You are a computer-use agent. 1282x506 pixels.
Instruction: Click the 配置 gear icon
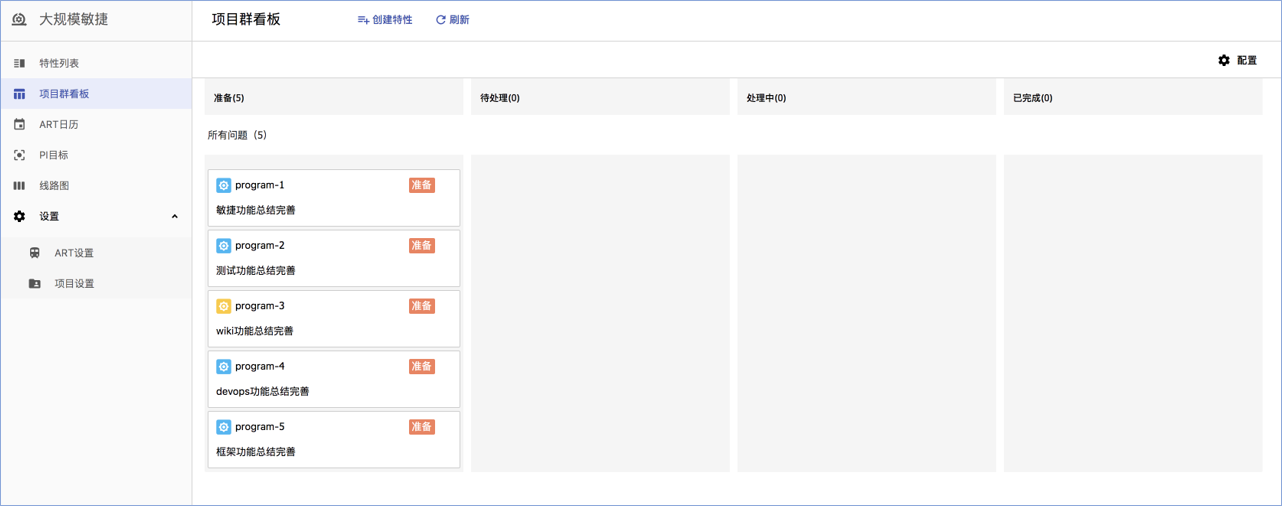1224,60
